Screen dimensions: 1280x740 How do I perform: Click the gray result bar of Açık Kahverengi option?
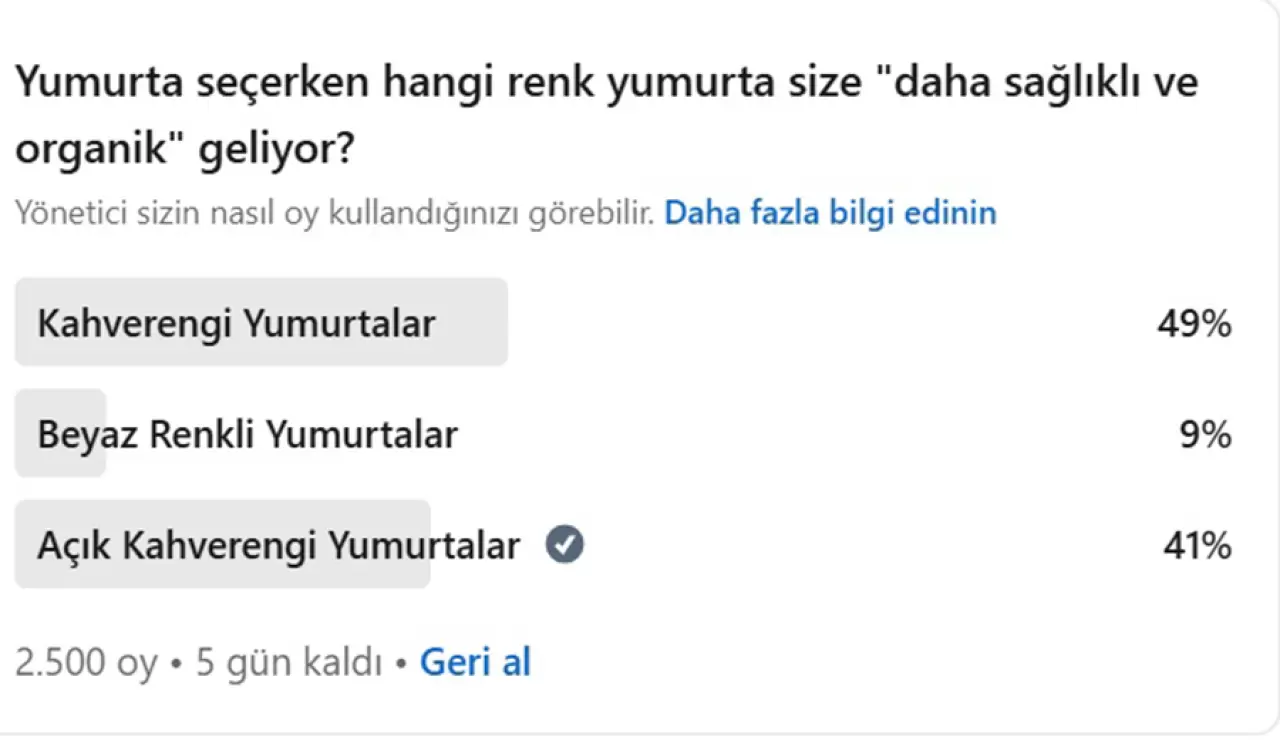[x=222, y=545]
